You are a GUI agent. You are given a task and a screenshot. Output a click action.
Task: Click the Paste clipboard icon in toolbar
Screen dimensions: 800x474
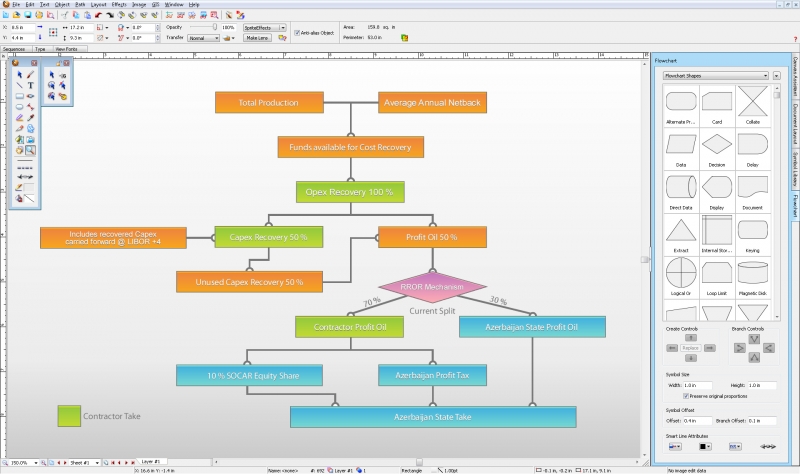point(87,15)
